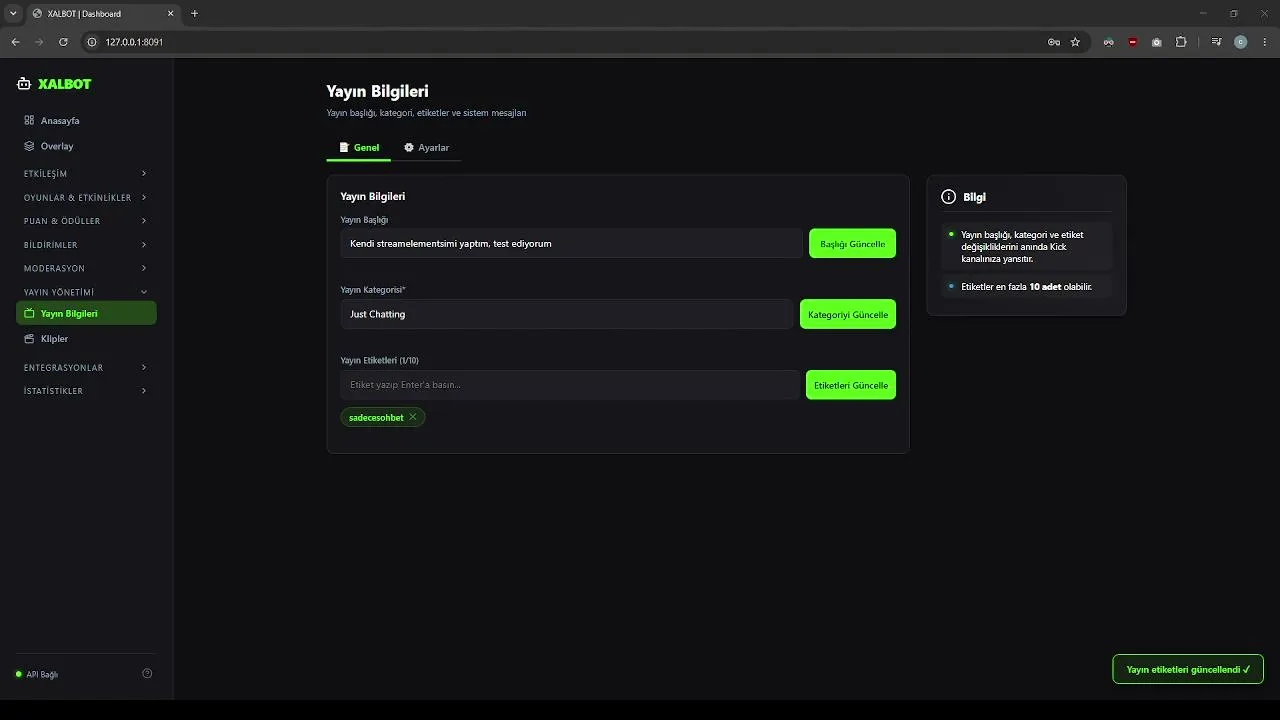Click the Bilgi info circle icon
Viewport: 1280px width, 720px height.
click(949, 197)
